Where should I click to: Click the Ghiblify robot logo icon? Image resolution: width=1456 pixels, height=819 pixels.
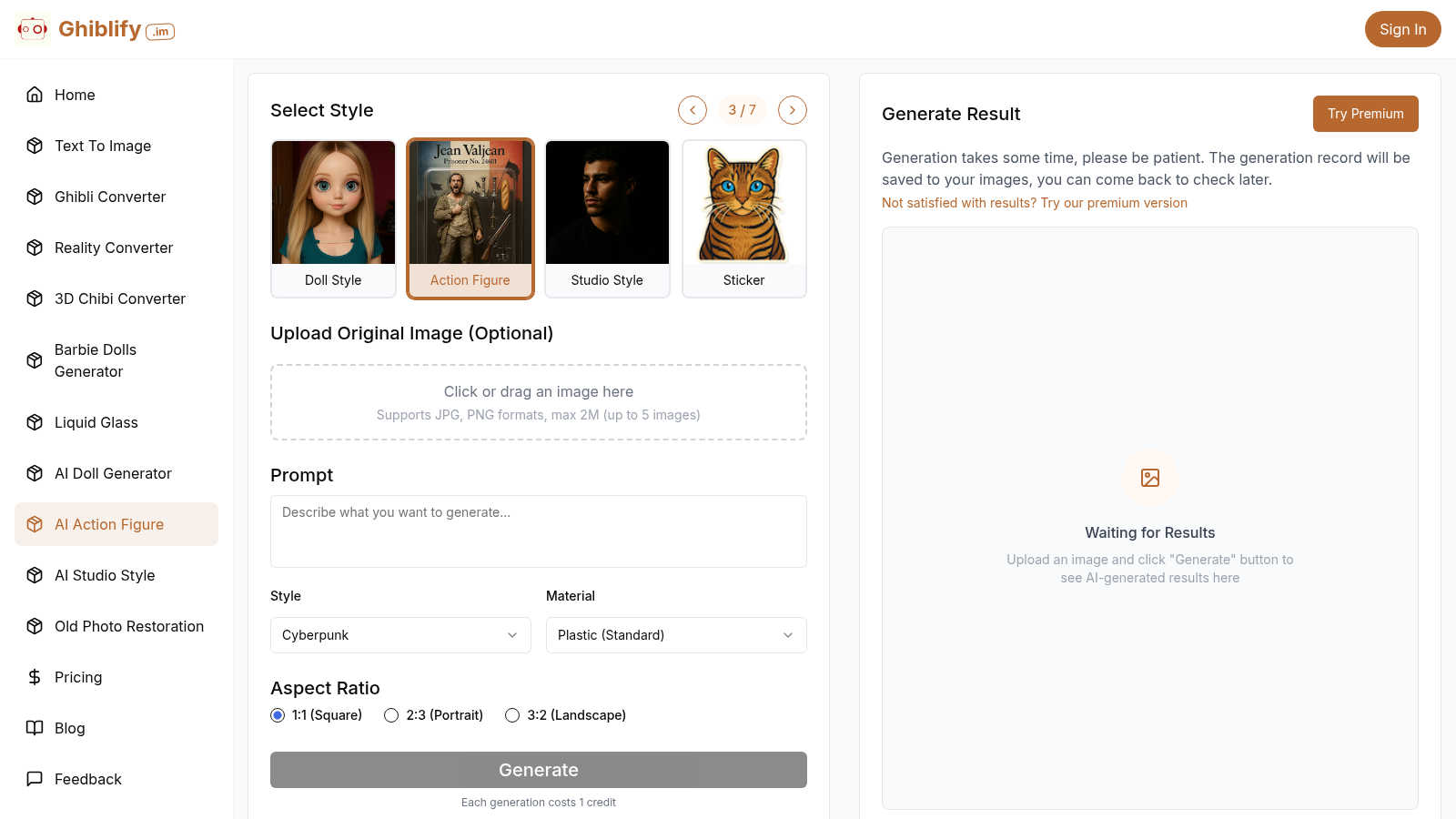tap(33, 29)
